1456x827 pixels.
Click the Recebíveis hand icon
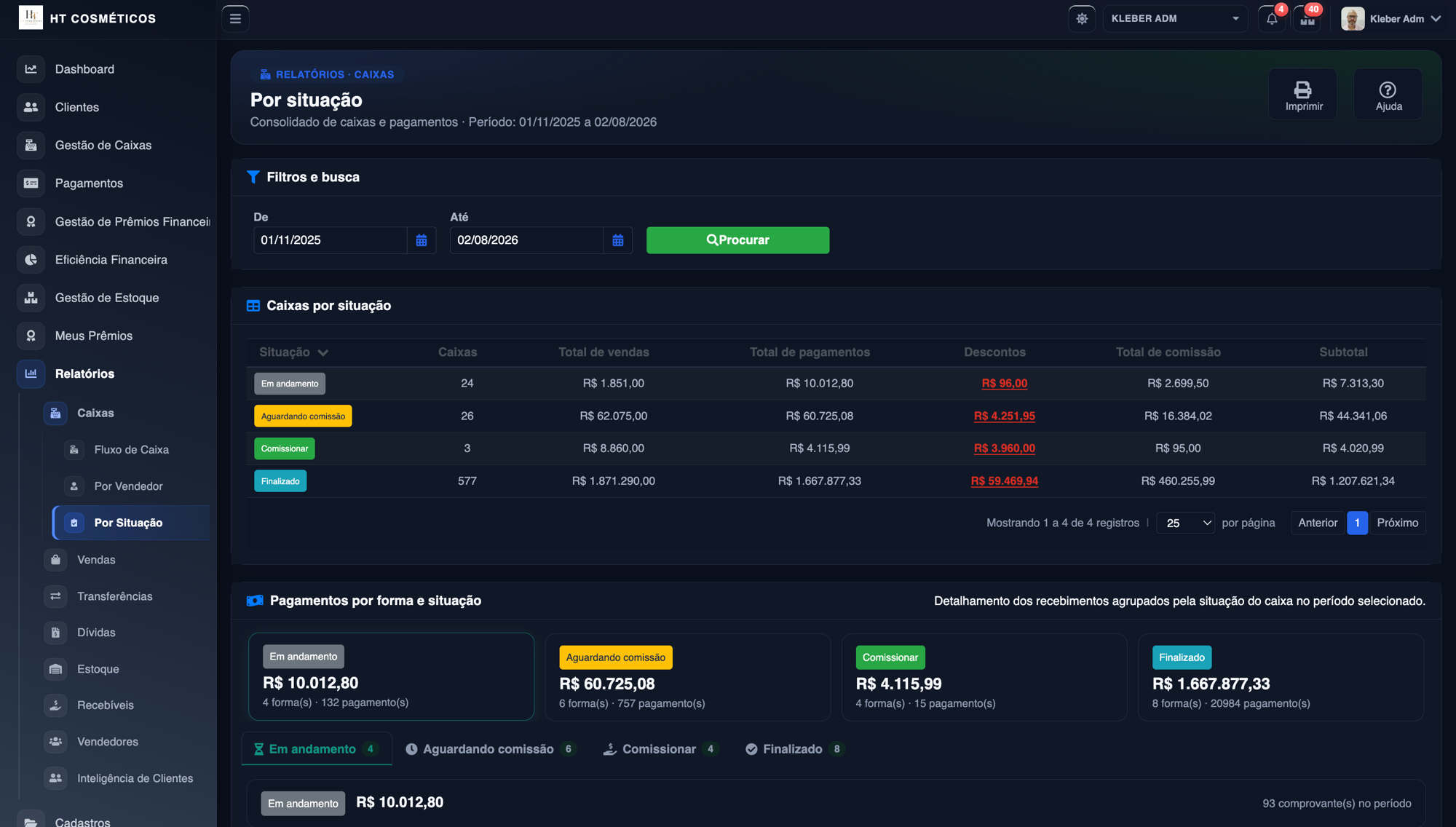tap(55, 705)
